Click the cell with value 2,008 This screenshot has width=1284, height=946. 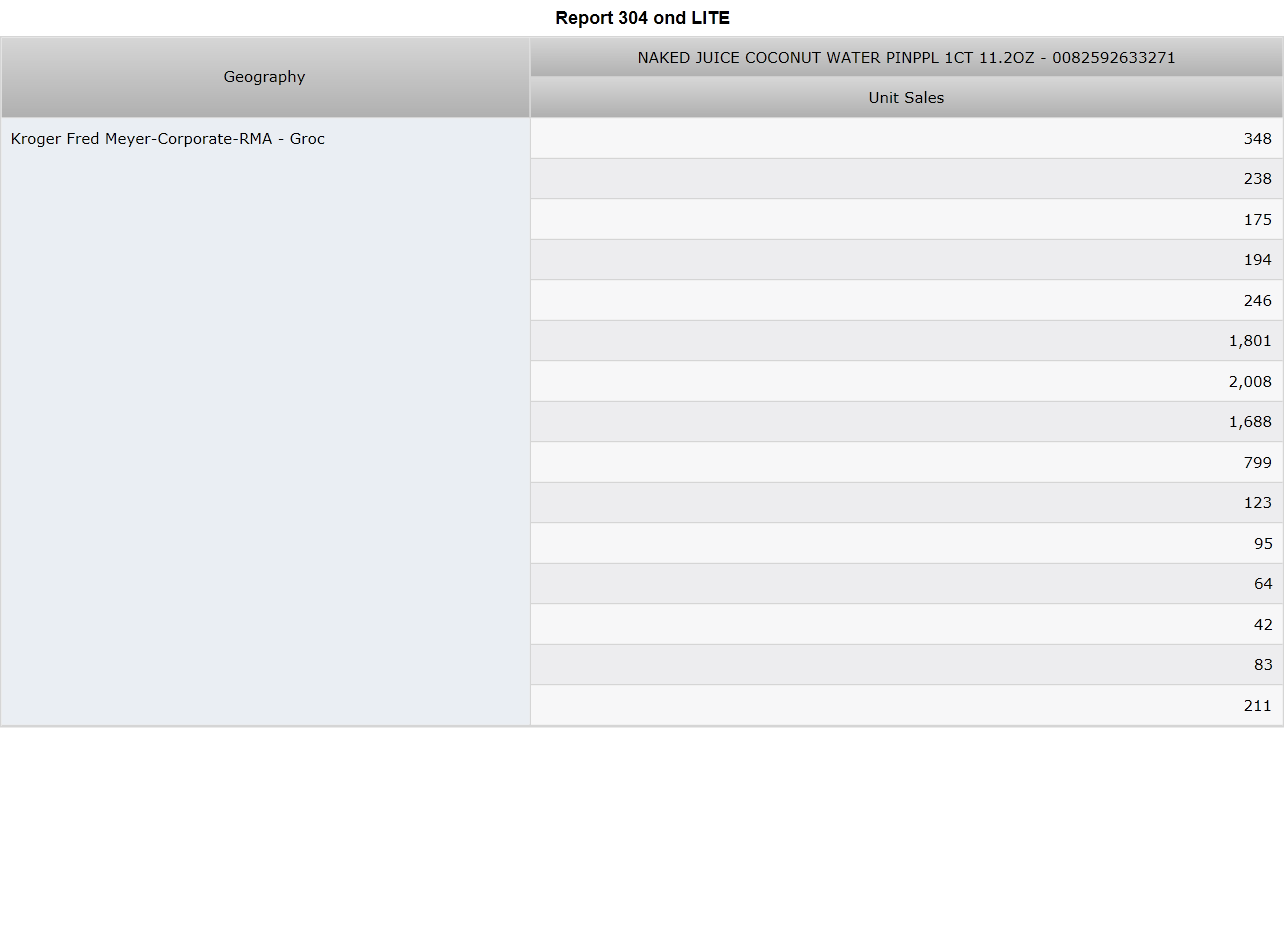[x=906, y=382]
